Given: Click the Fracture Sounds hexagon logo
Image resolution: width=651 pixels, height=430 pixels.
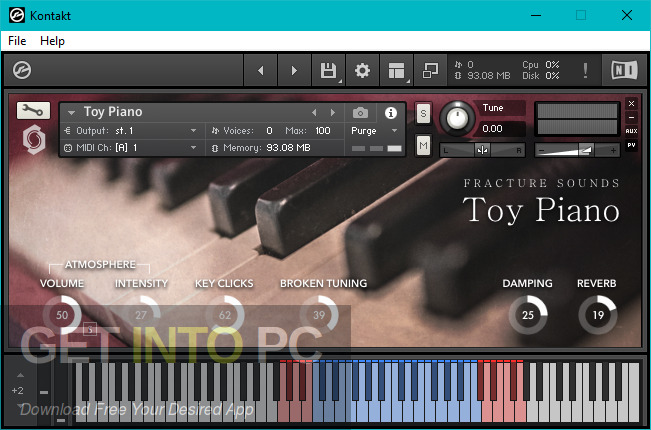Looking at the screenshot, I should (34, 139).
